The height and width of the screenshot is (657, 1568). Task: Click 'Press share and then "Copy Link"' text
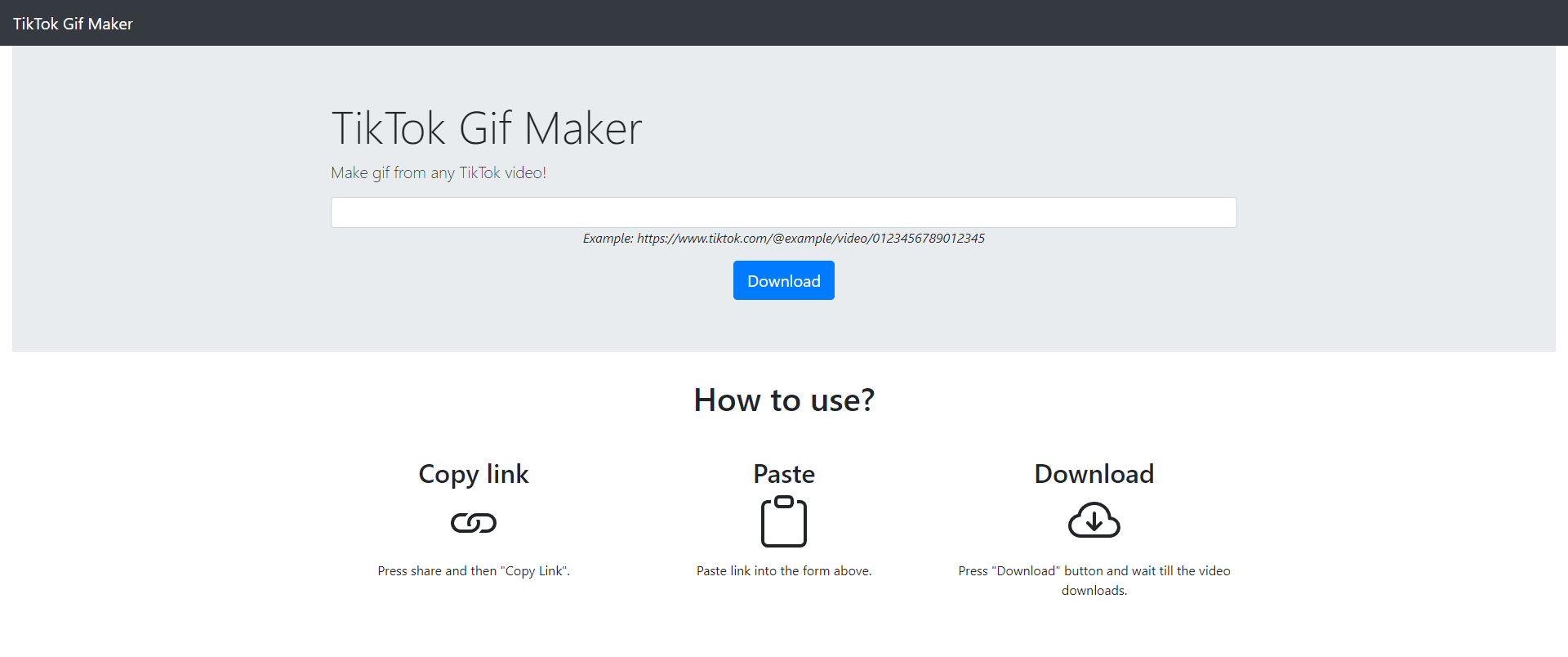coord(474,571)
